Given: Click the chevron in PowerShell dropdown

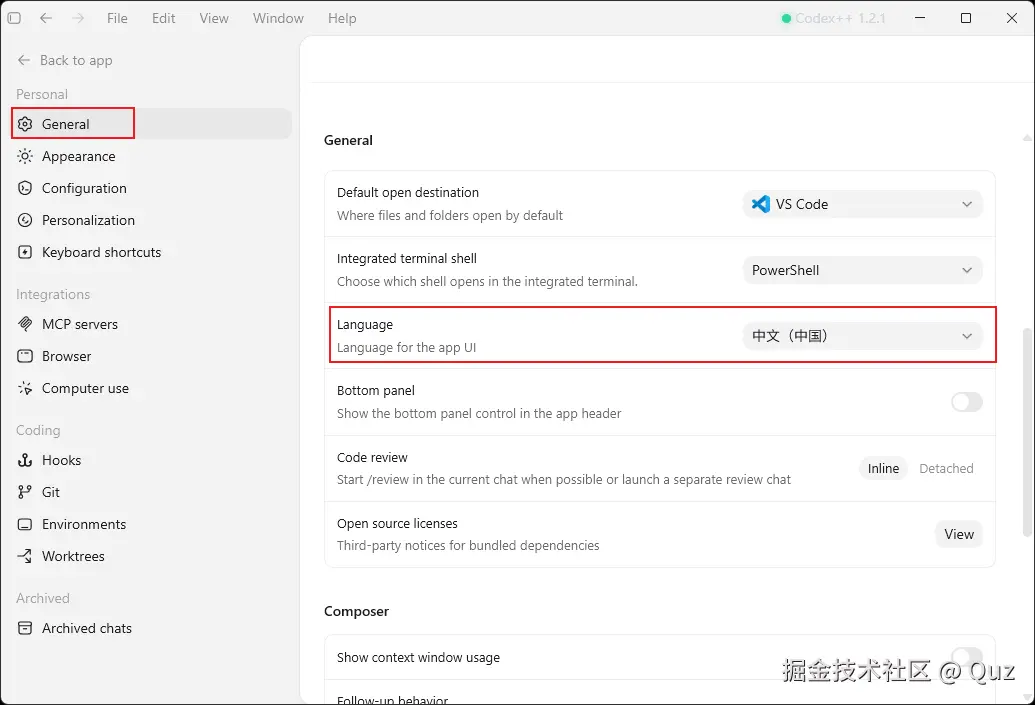Looking at the screenshot, I should 966,270.
